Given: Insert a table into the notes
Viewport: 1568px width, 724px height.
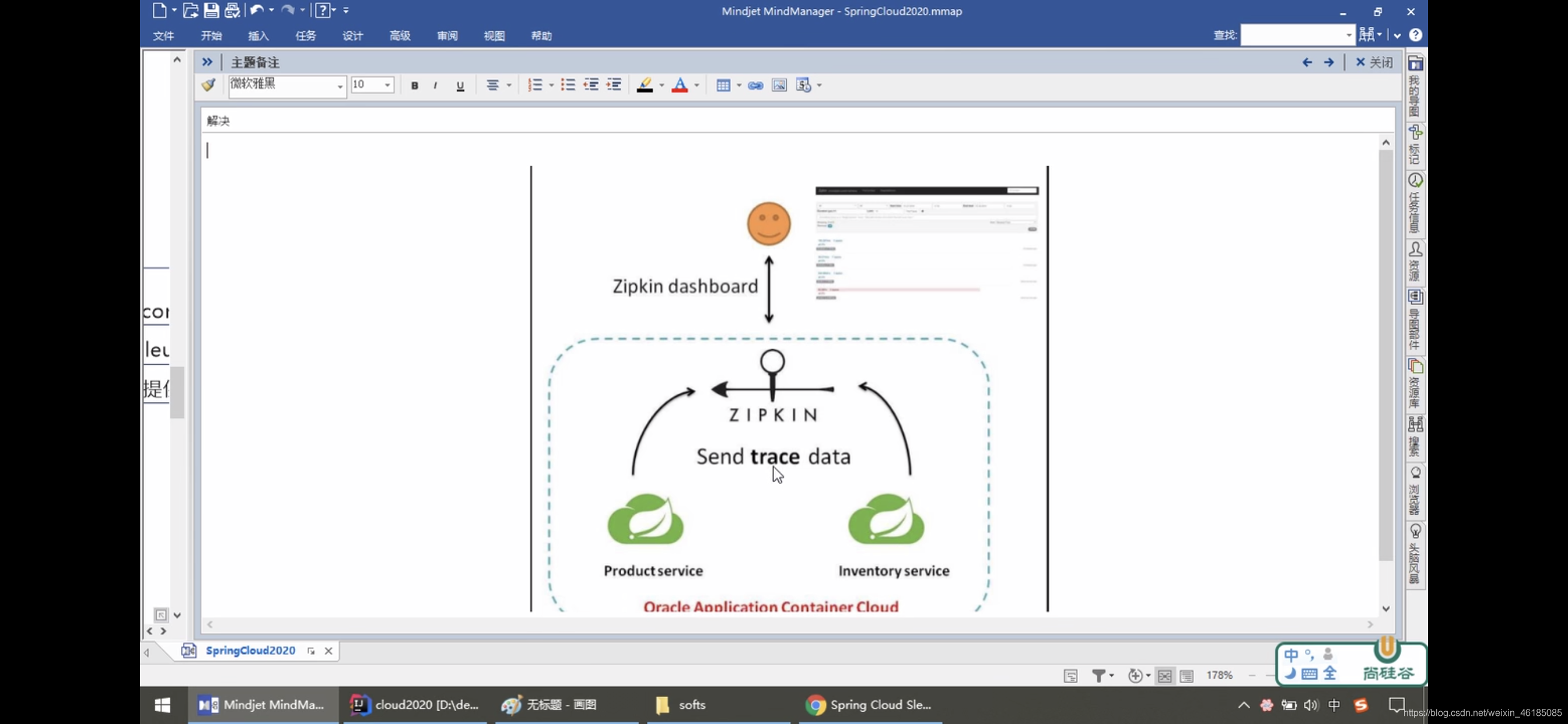Looking at the screenshot, I should 723,85.
